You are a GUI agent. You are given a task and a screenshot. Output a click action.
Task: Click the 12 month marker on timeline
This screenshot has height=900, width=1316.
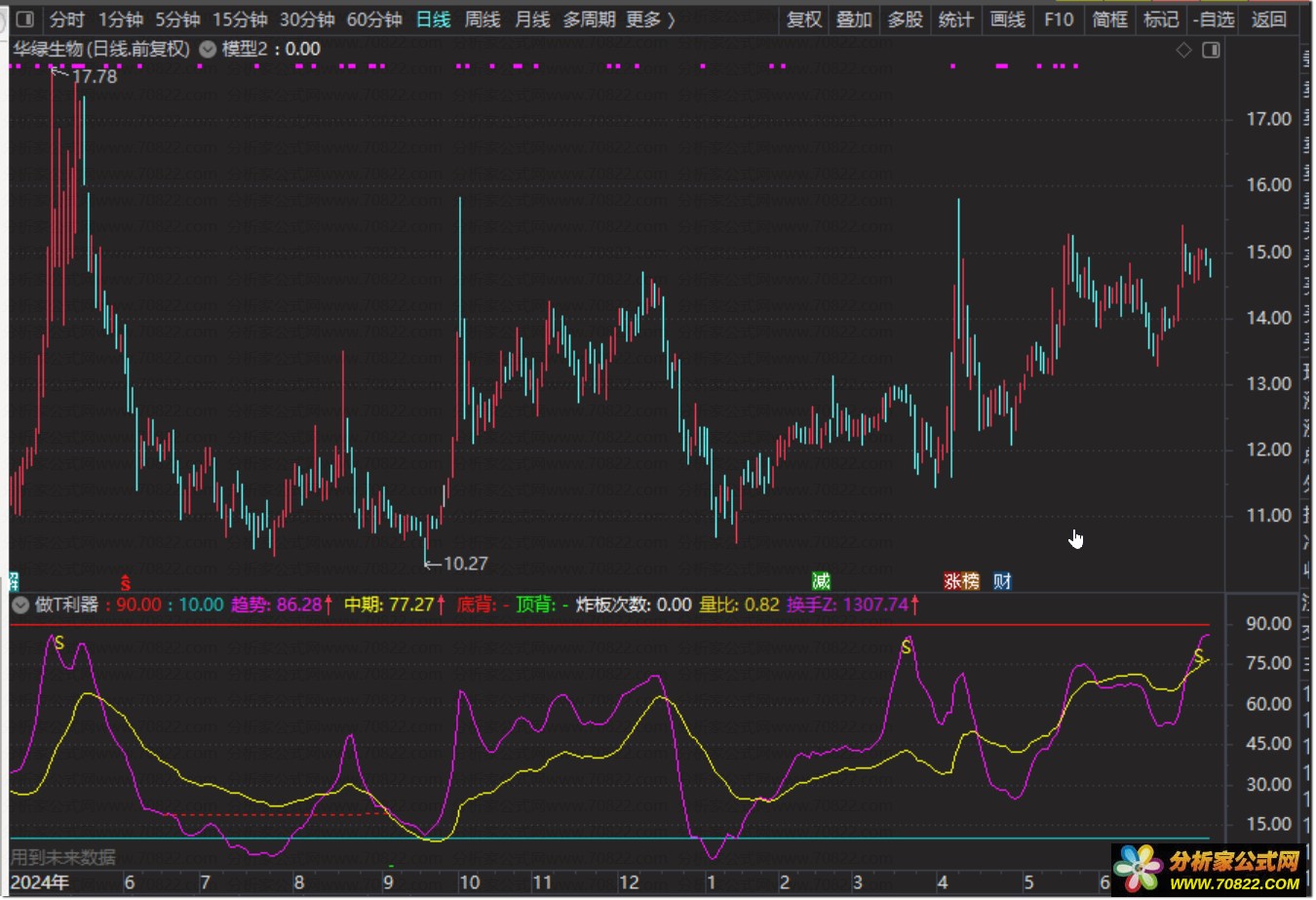point(630,882)
